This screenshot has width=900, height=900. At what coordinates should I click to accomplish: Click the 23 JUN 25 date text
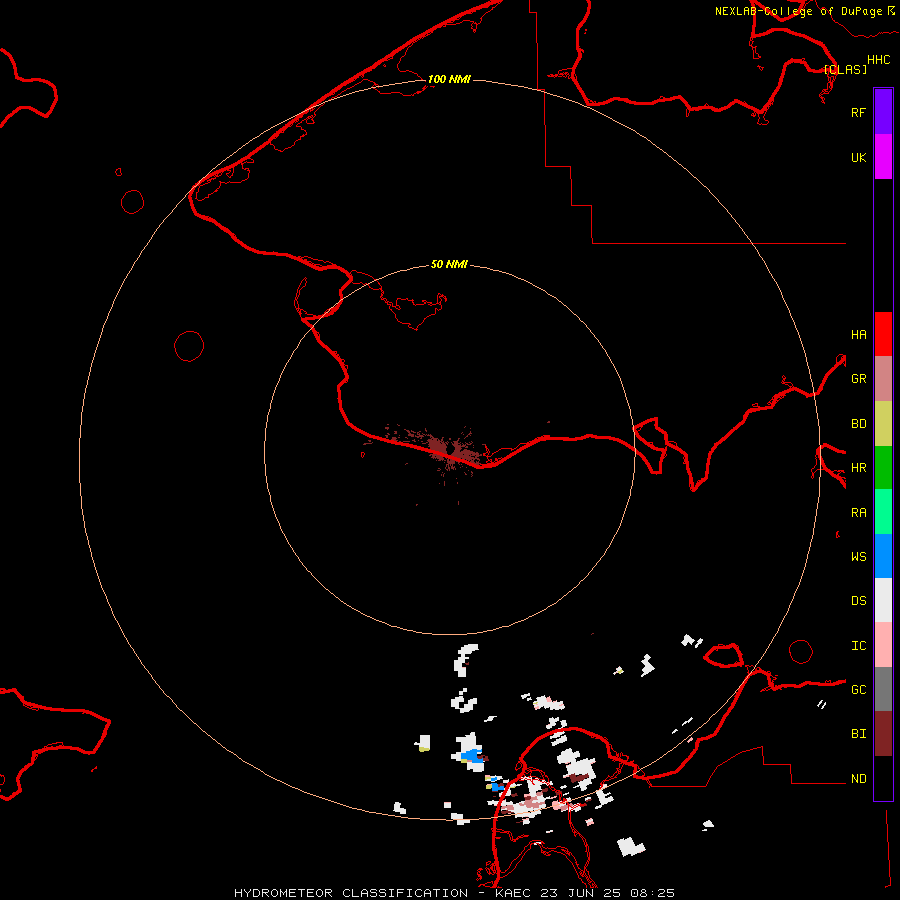click(580, 893)
